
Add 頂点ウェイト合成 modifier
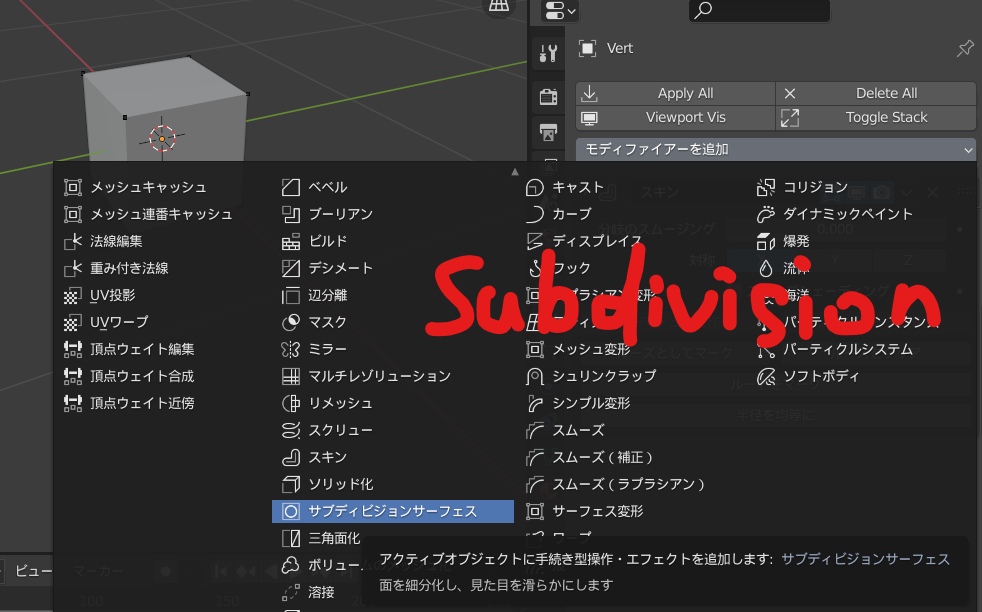[x=129, y=376]
